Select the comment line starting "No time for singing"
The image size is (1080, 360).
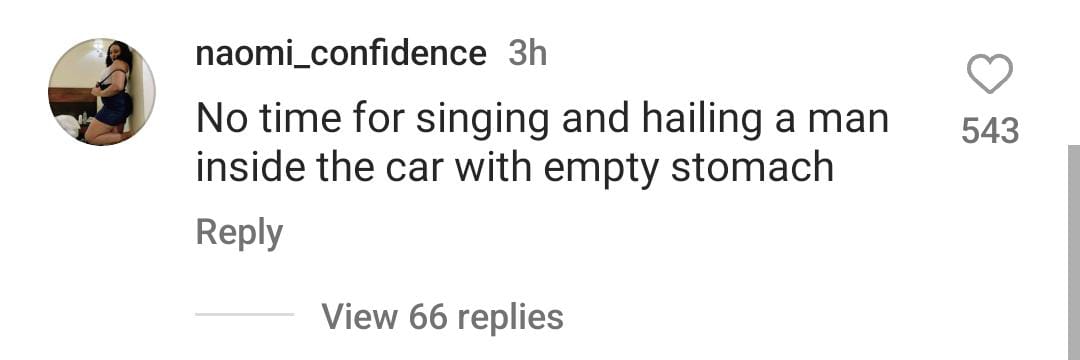(x=542, y=119)
